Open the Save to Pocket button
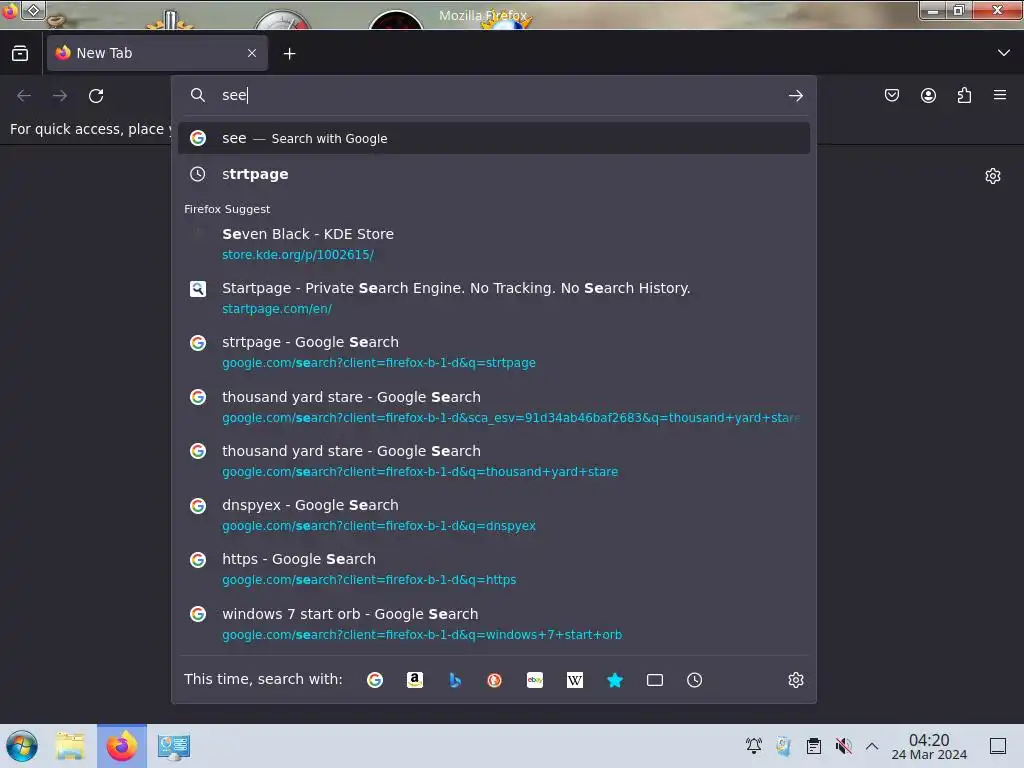The width and height of the screenshot is (1024, 768). click(x=892, y=96)
